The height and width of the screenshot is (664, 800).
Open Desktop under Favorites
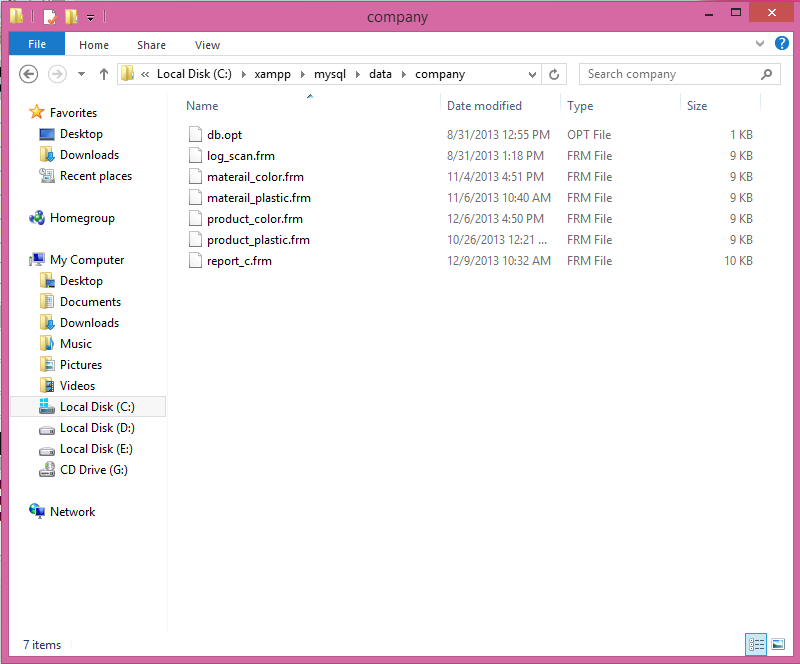(x=81, y=134)
